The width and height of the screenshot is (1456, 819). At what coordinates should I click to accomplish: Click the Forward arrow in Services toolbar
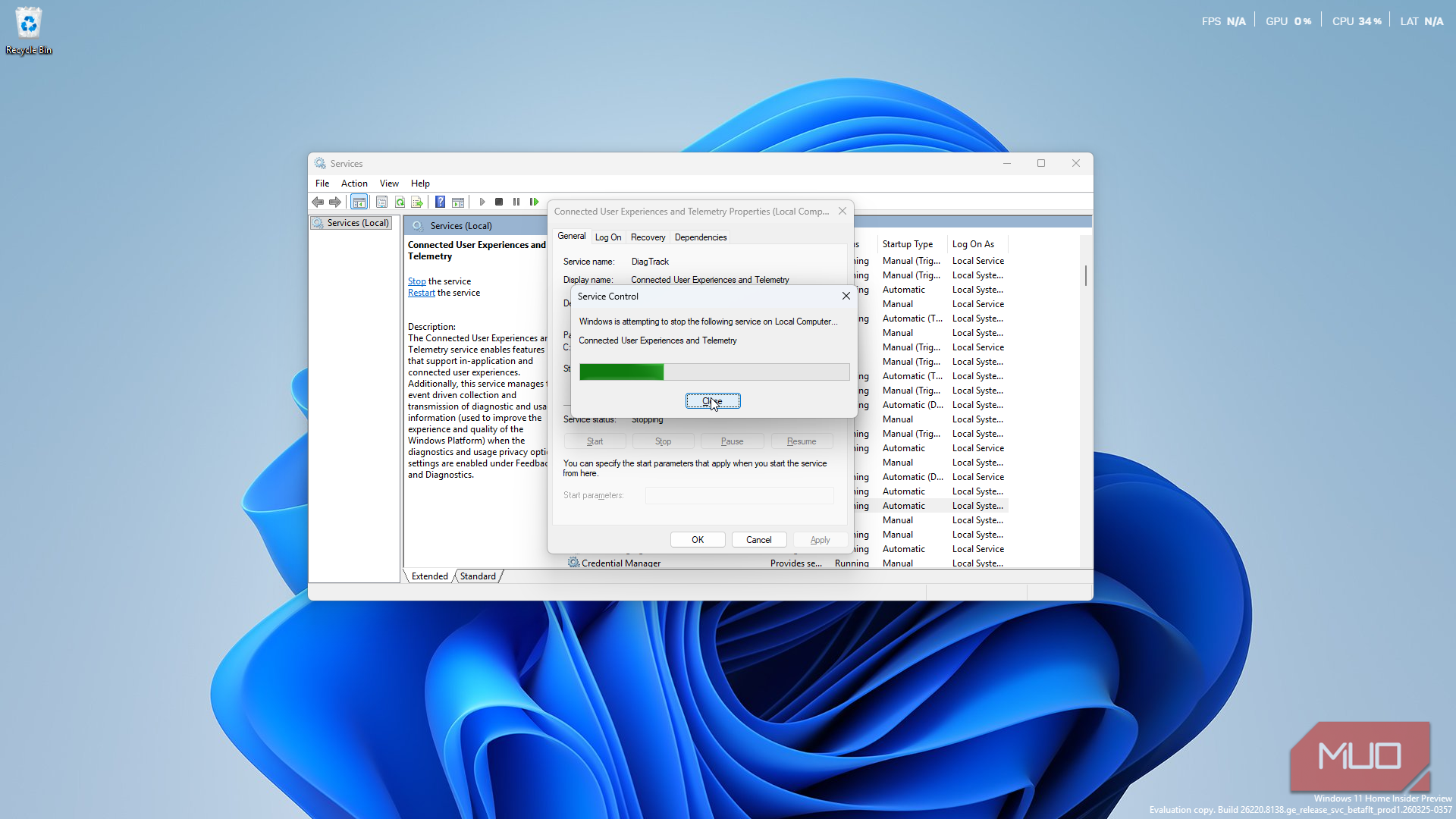[335, 202]
